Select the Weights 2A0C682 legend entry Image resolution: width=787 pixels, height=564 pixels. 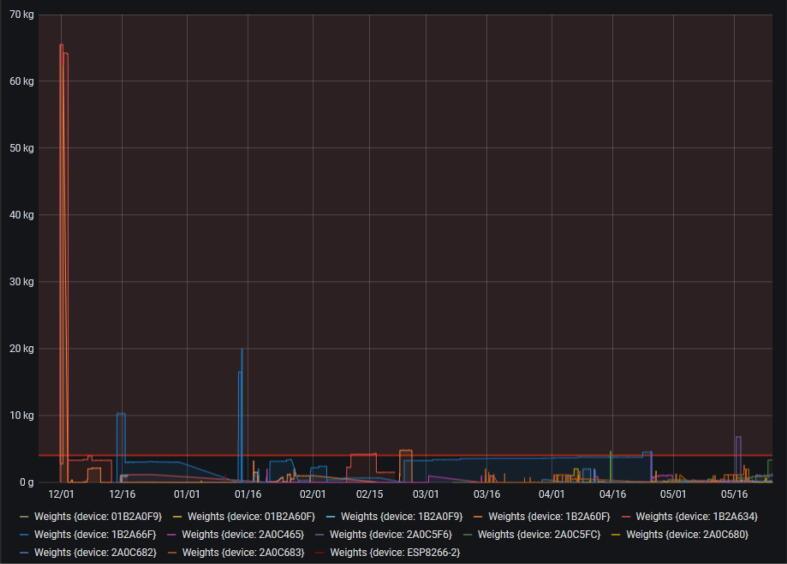click(95, 552)
